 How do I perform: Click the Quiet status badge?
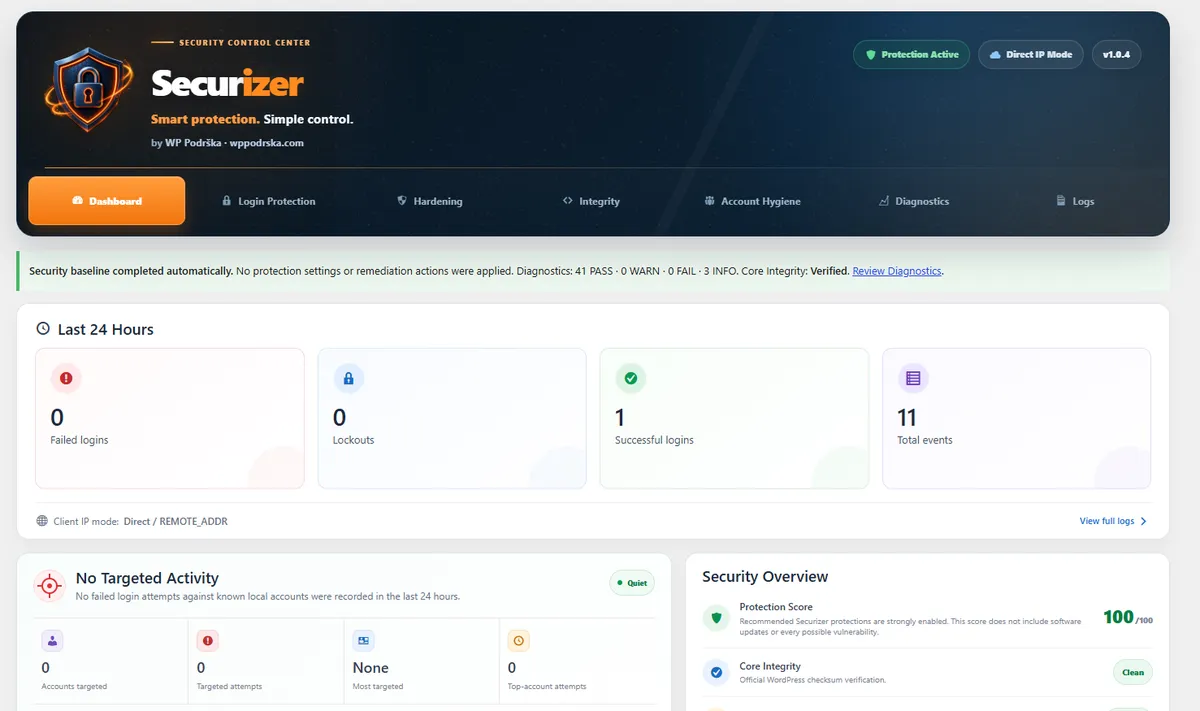coord(632,583)
